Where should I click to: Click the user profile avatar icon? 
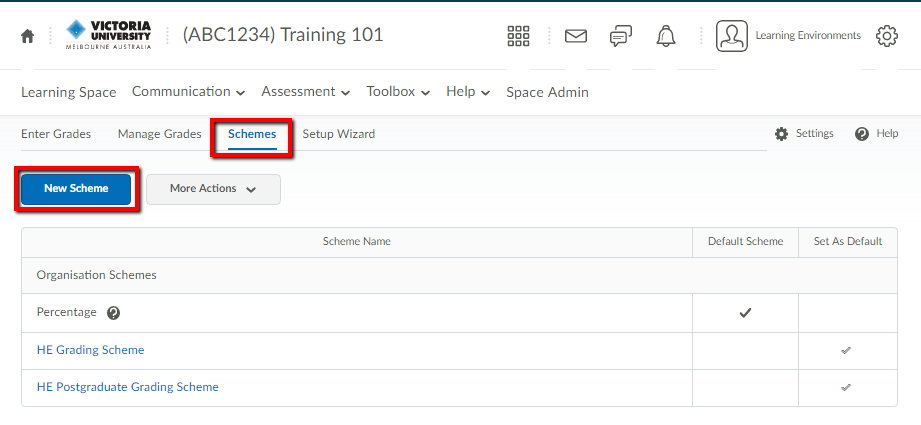731,36
